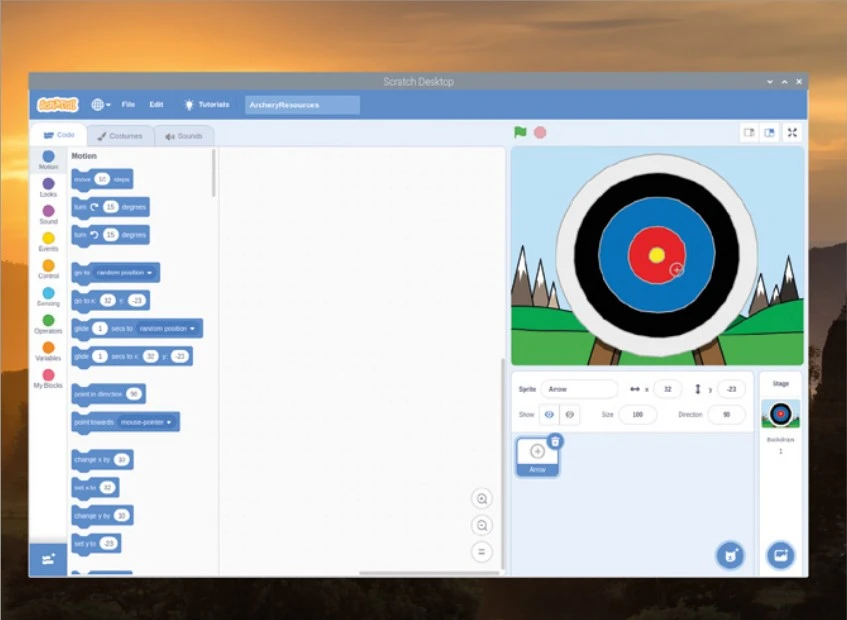Open the Choose a Sprite button

[x=730, y=555]
